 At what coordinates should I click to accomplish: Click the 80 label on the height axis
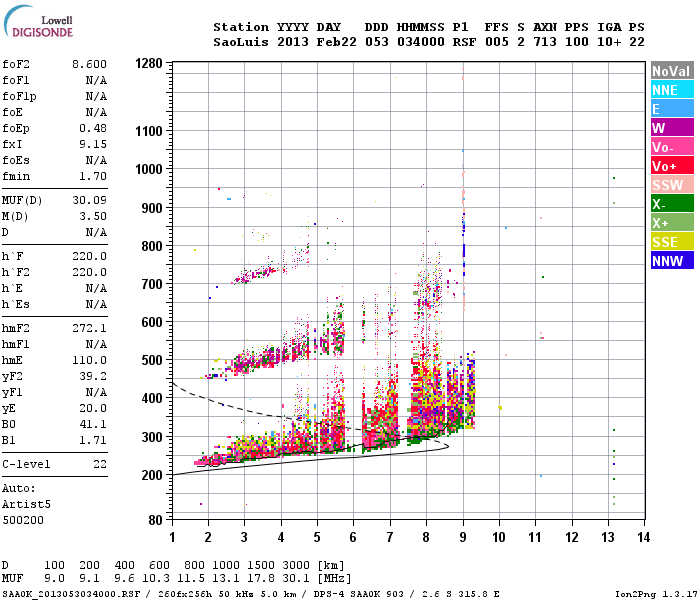156,520
